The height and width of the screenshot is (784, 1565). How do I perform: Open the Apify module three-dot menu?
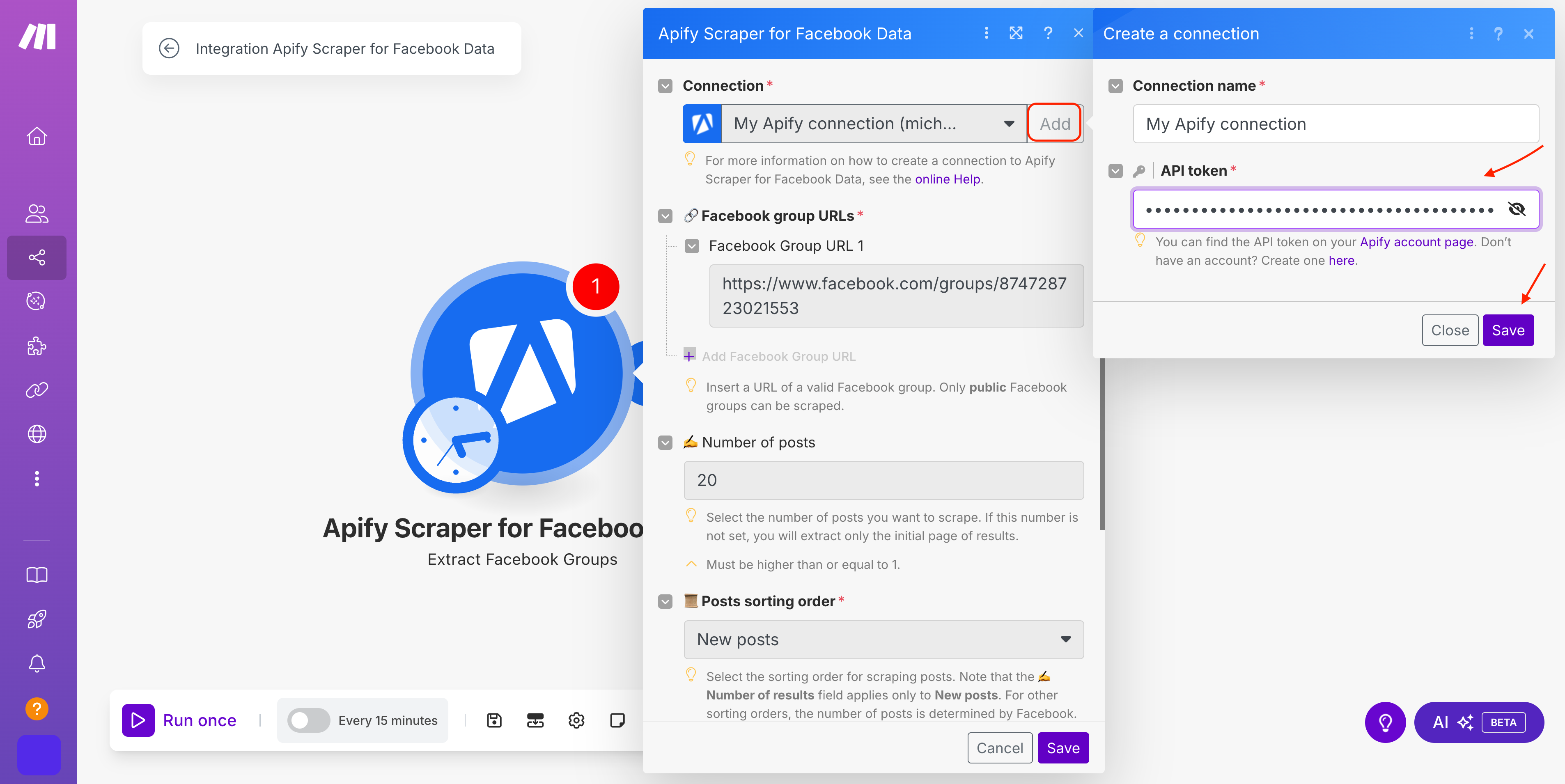click(986, 33)
